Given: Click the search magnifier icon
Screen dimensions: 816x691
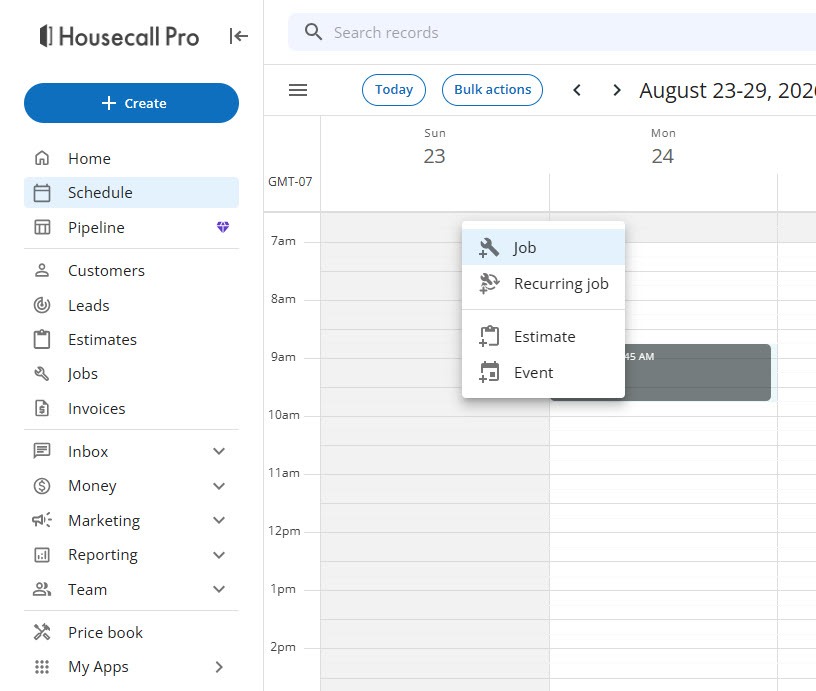Looking at the screenshot, I should pos(313,32).
